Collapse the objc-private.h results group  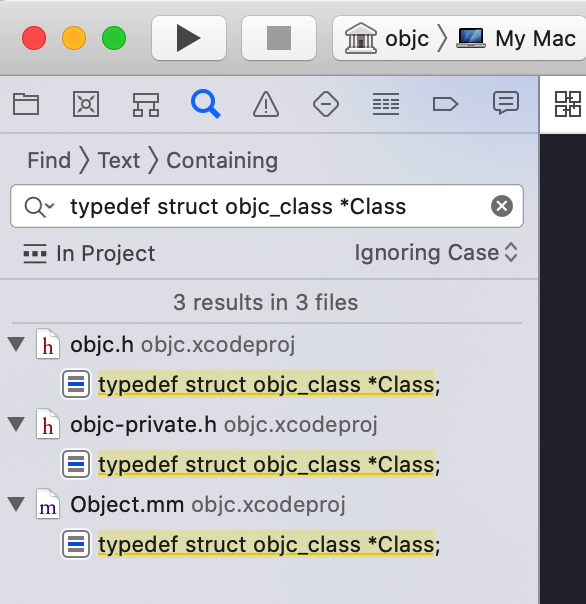tap(17, 424)
